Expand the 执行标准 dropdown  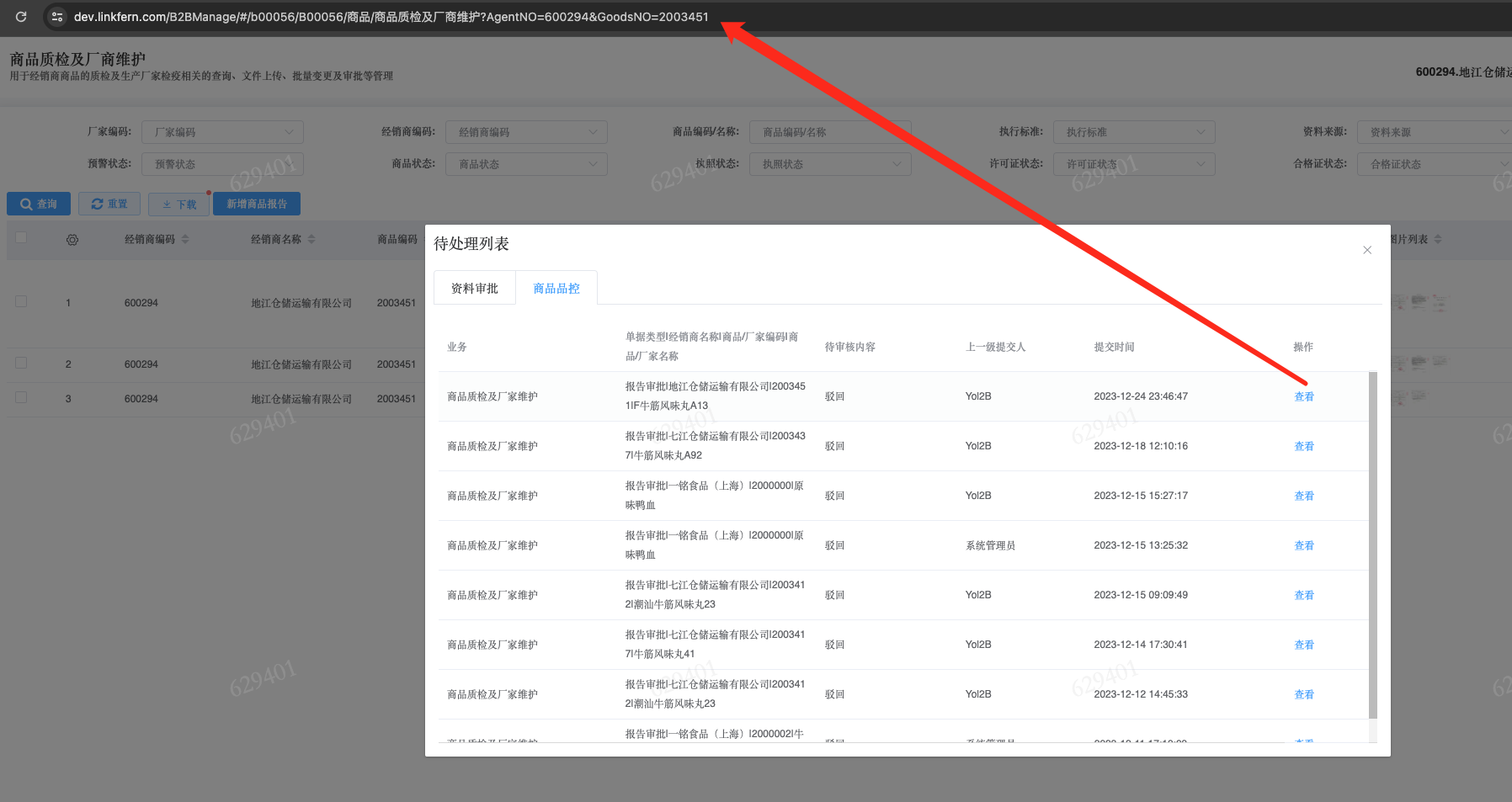[x=1133, y=132]
